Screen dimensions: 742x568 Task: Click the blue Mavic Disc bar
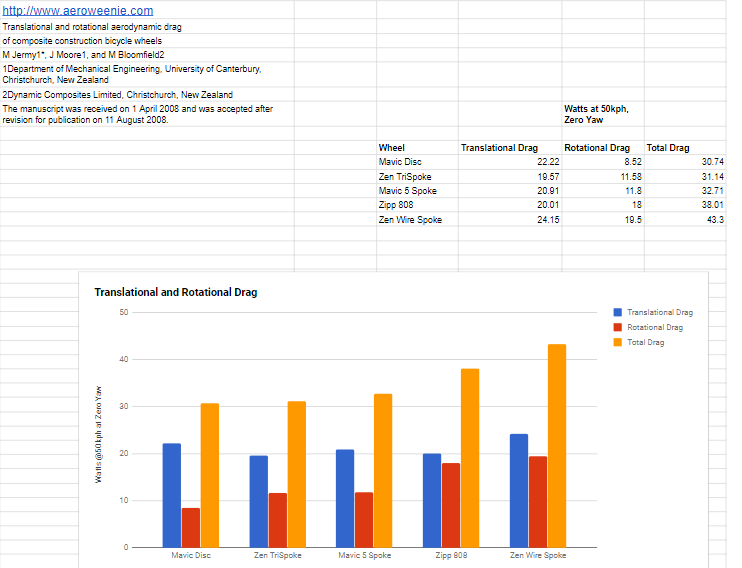click(171, 496)
